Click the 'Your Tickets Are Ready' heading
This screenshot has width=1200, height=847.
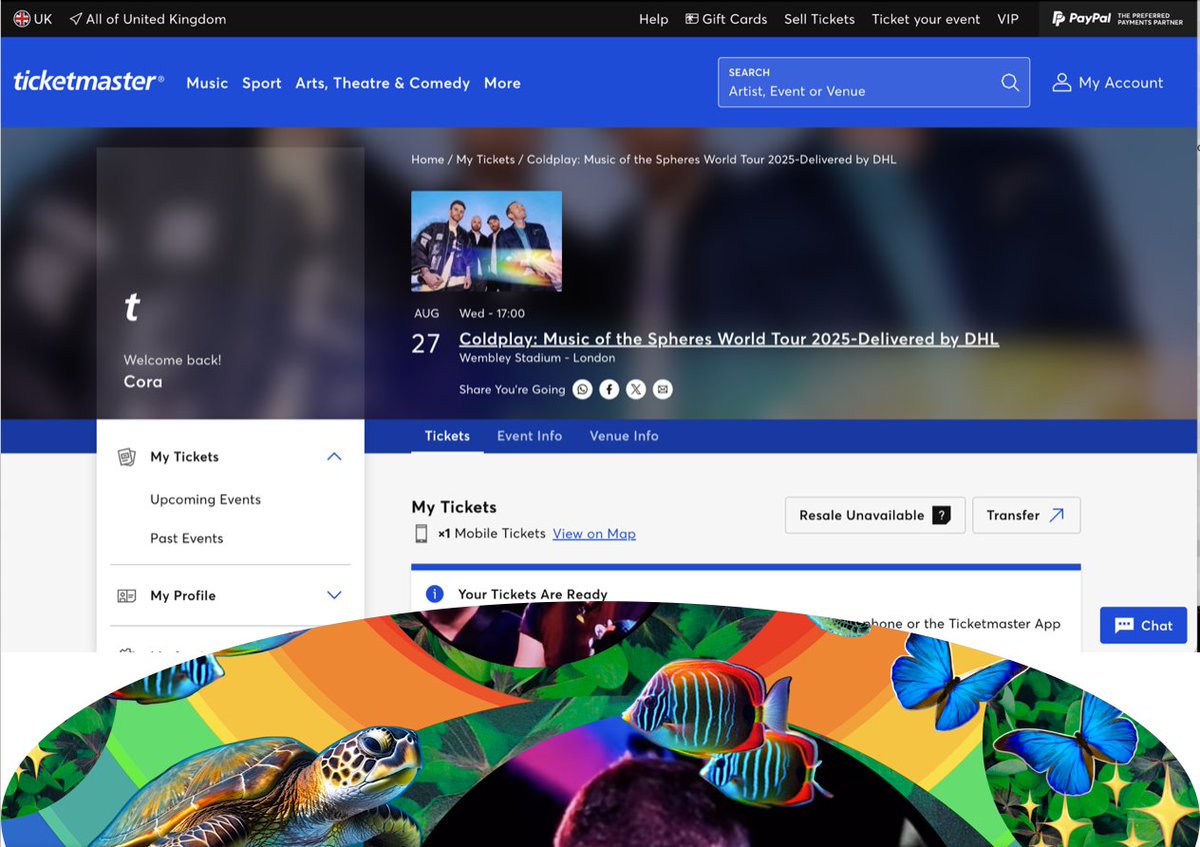(533, 594)
